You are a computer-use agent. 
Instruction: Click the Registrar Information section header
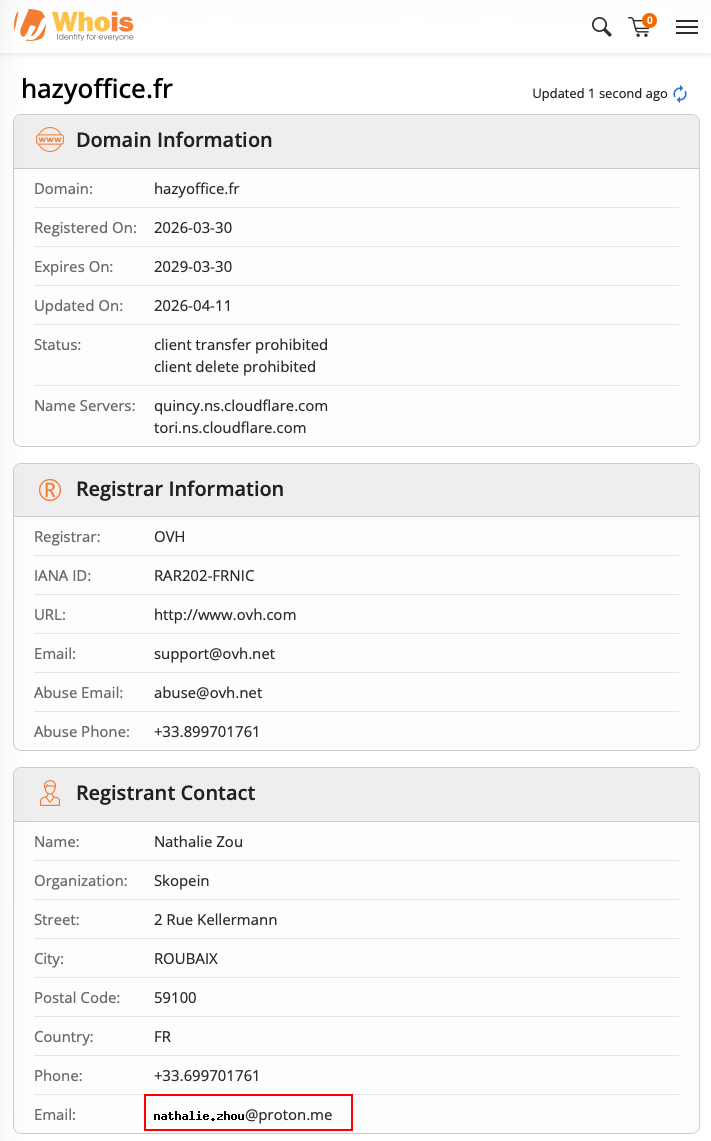357,490
